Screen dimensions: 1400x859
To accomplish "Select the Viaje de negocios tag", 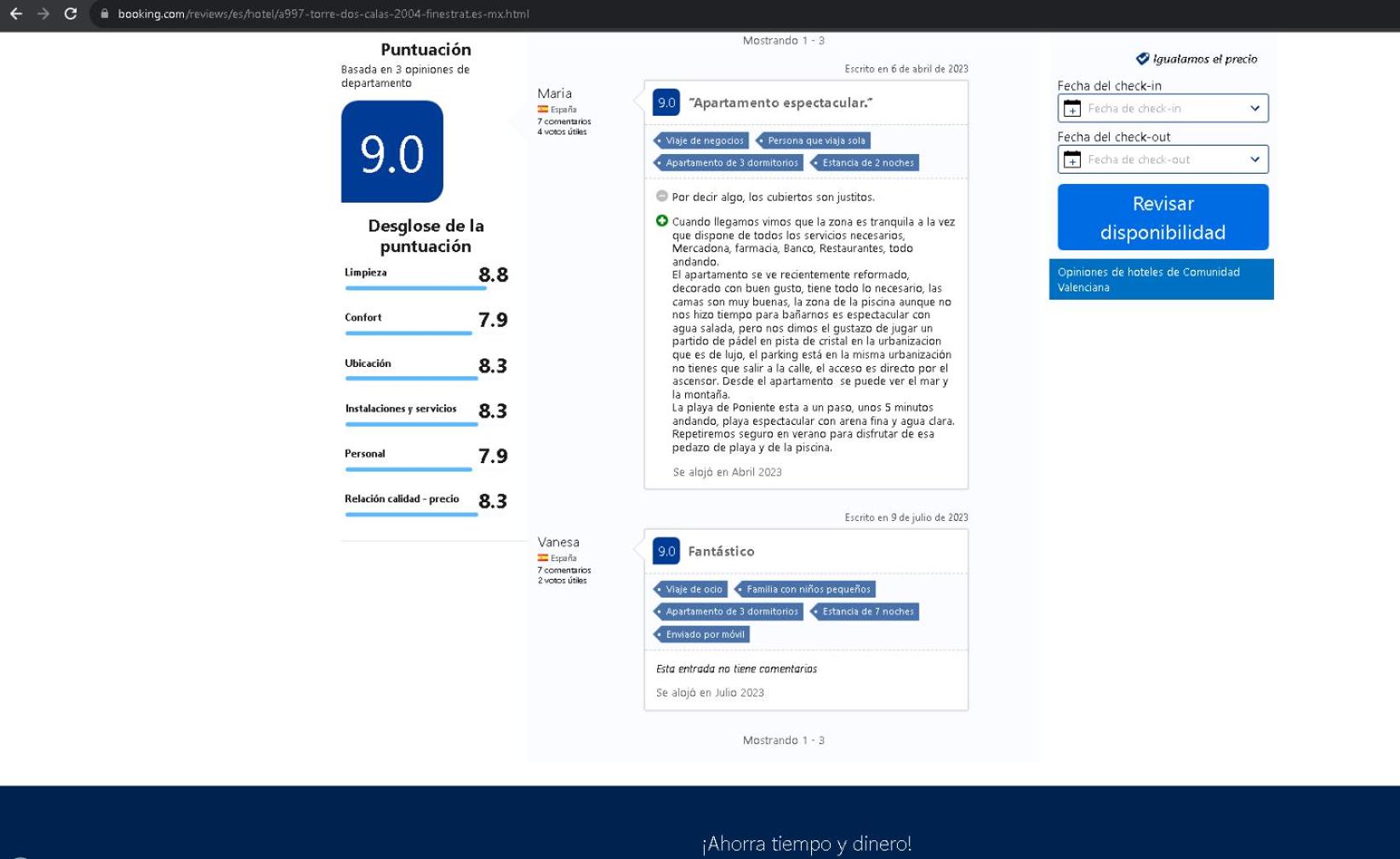I will click(x=701, y=140).
